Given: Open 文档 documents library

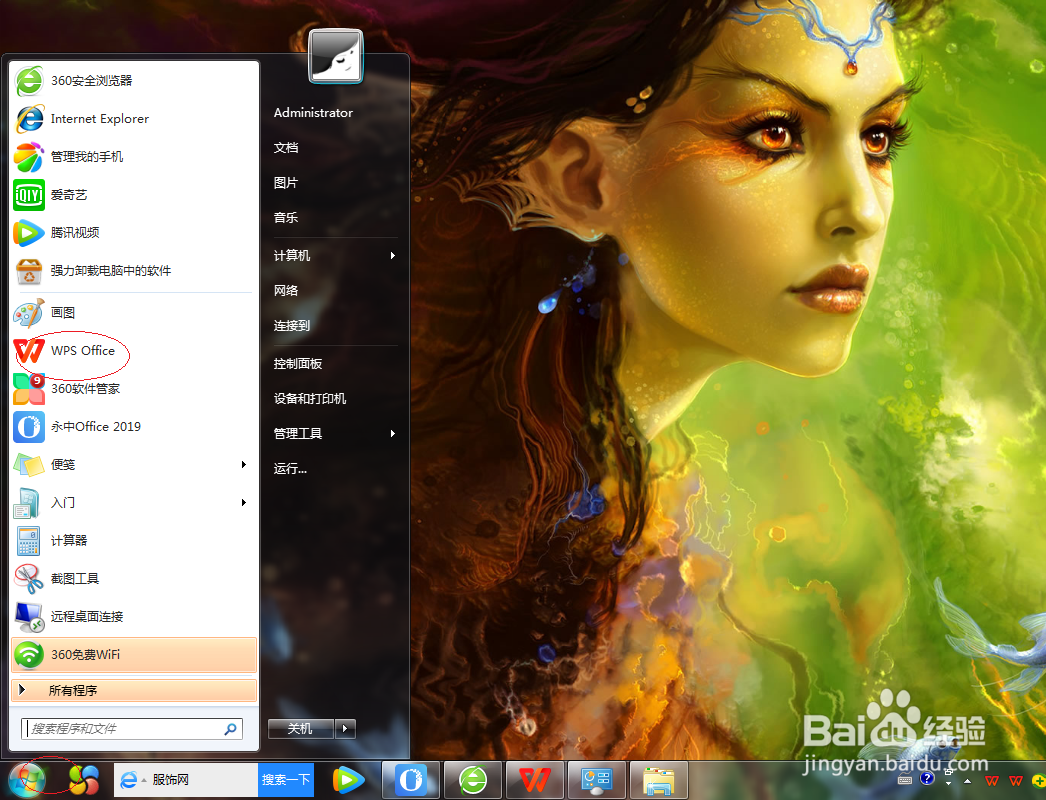Looking at the screenshot, I should (286, 148).
